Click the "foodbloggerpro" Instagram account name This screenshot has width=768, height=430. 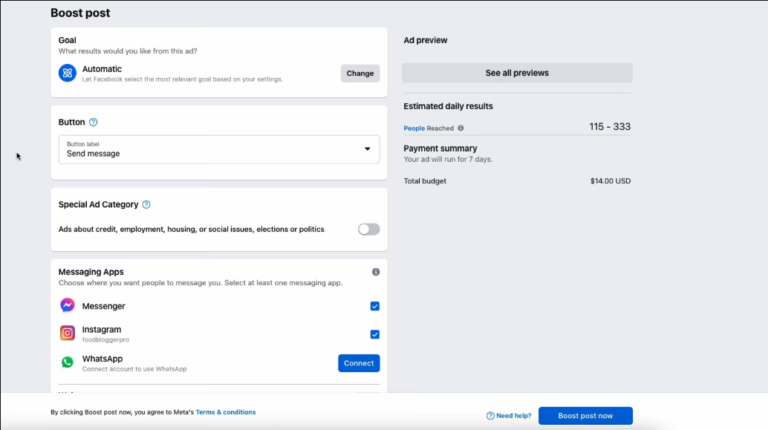pyautogui.click(x=105, y=340)
